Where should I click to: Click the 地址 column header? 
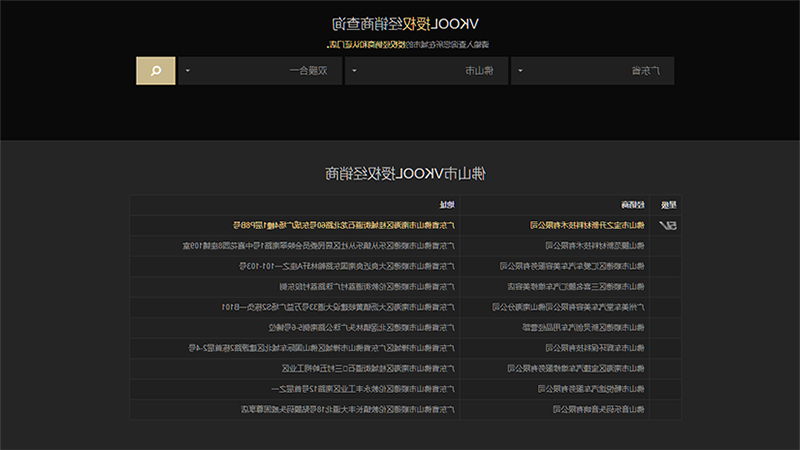pyautogui.click(x=447, y=205)
